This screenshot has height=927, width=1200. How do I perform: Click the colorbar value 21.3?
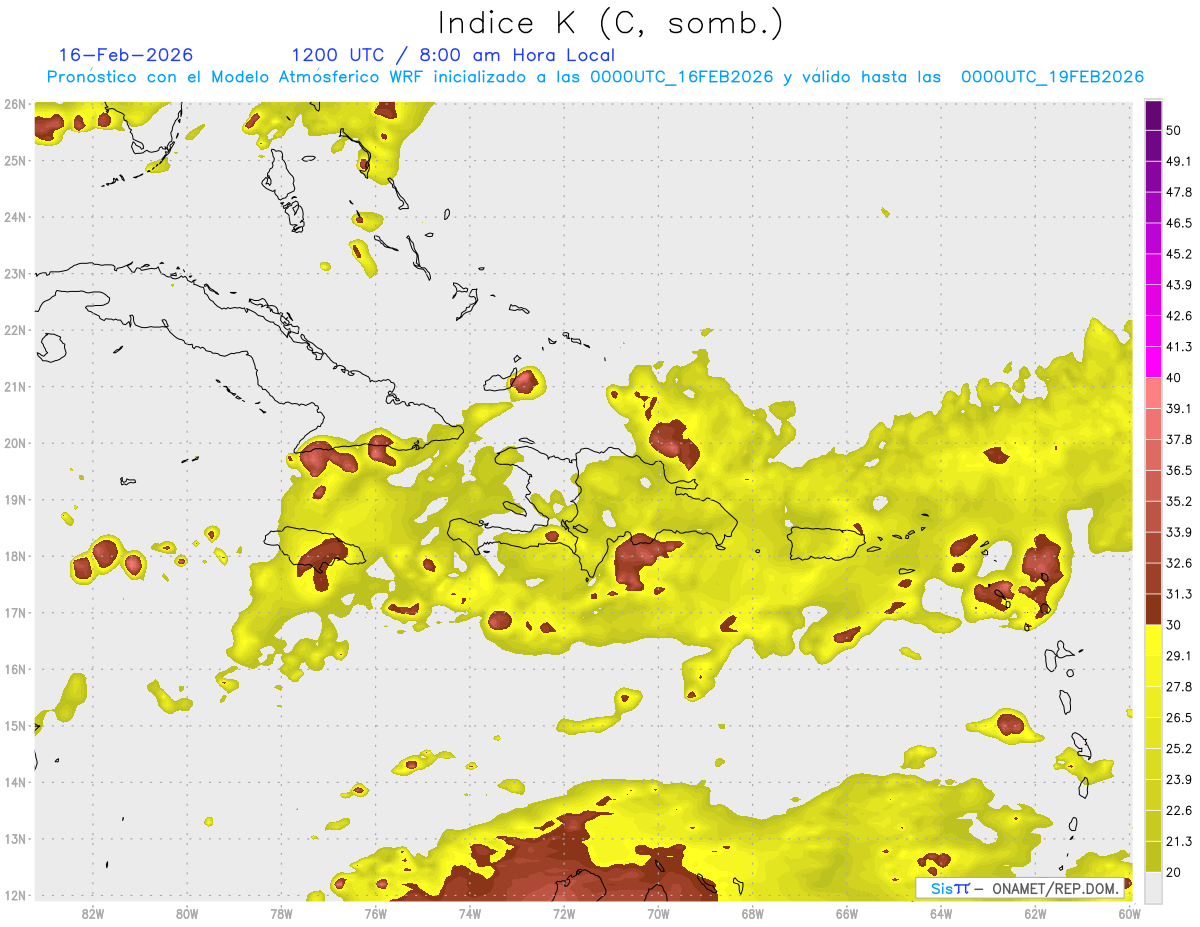pos(1178,841)
